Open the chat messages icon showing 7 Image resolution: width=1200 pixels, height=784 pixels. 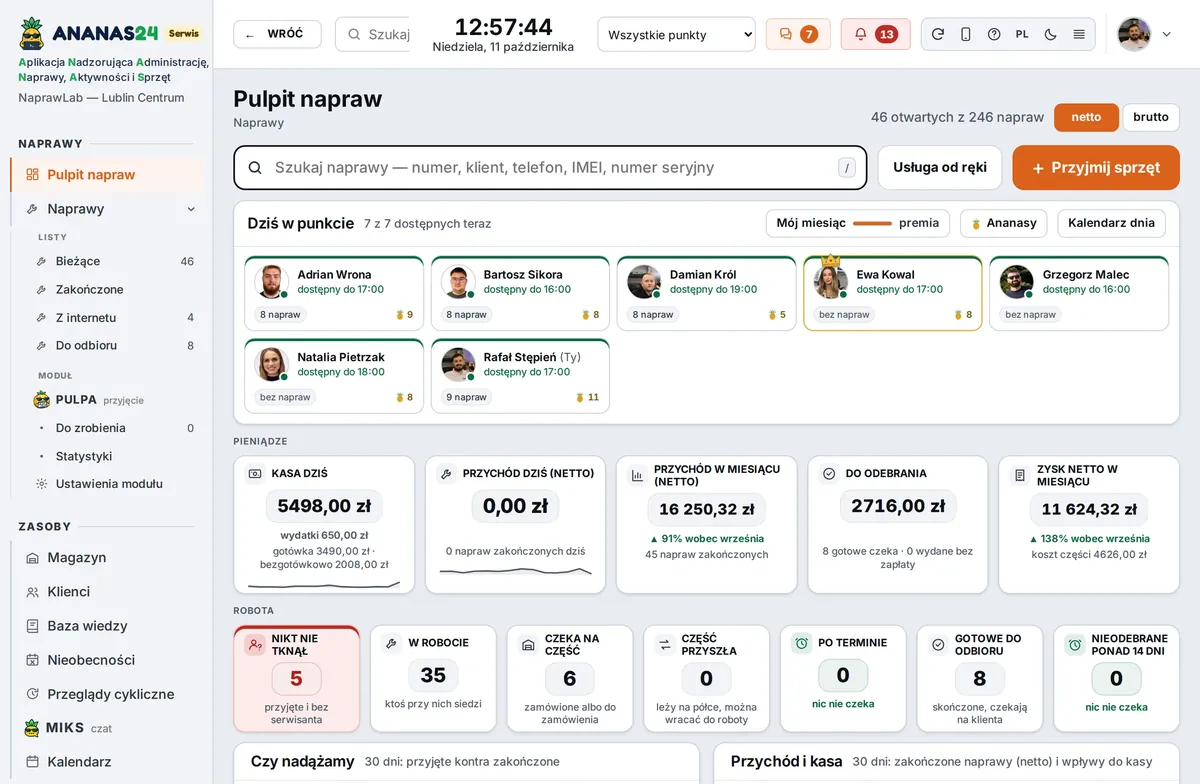click(x=798, y=34)
